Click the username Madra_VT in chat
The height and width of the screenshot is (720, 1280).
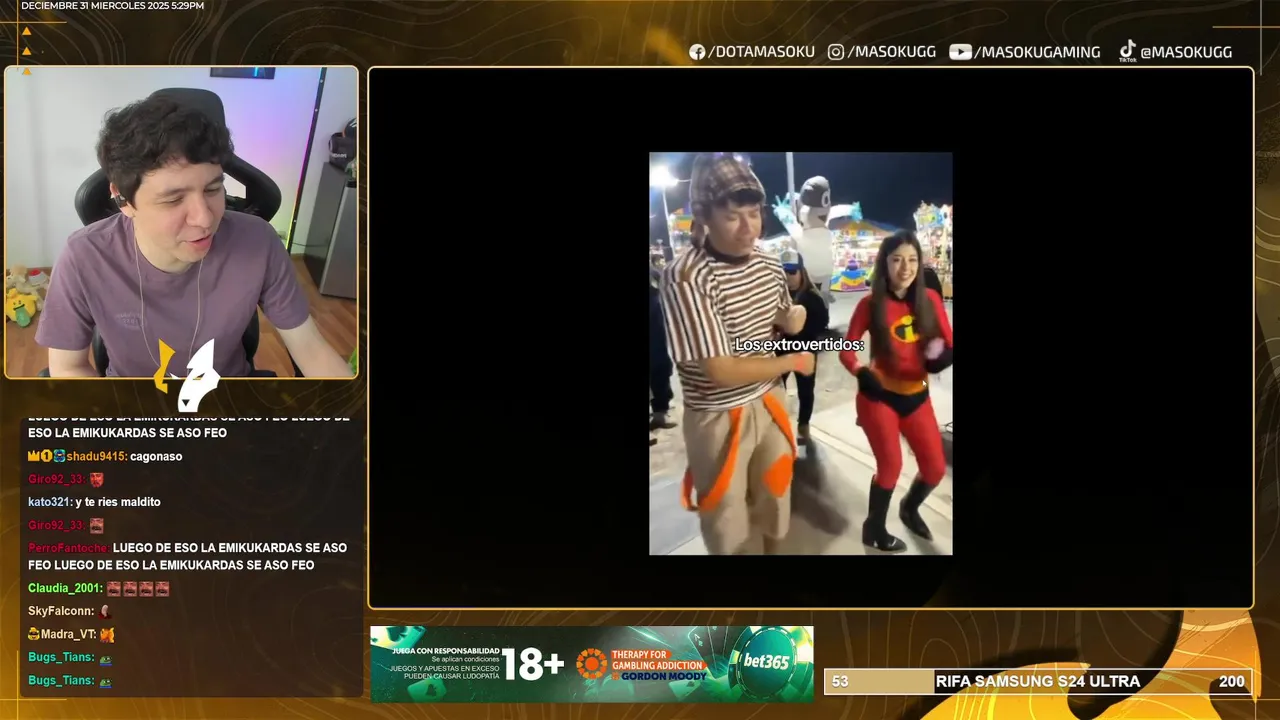[x=69, y=634]
